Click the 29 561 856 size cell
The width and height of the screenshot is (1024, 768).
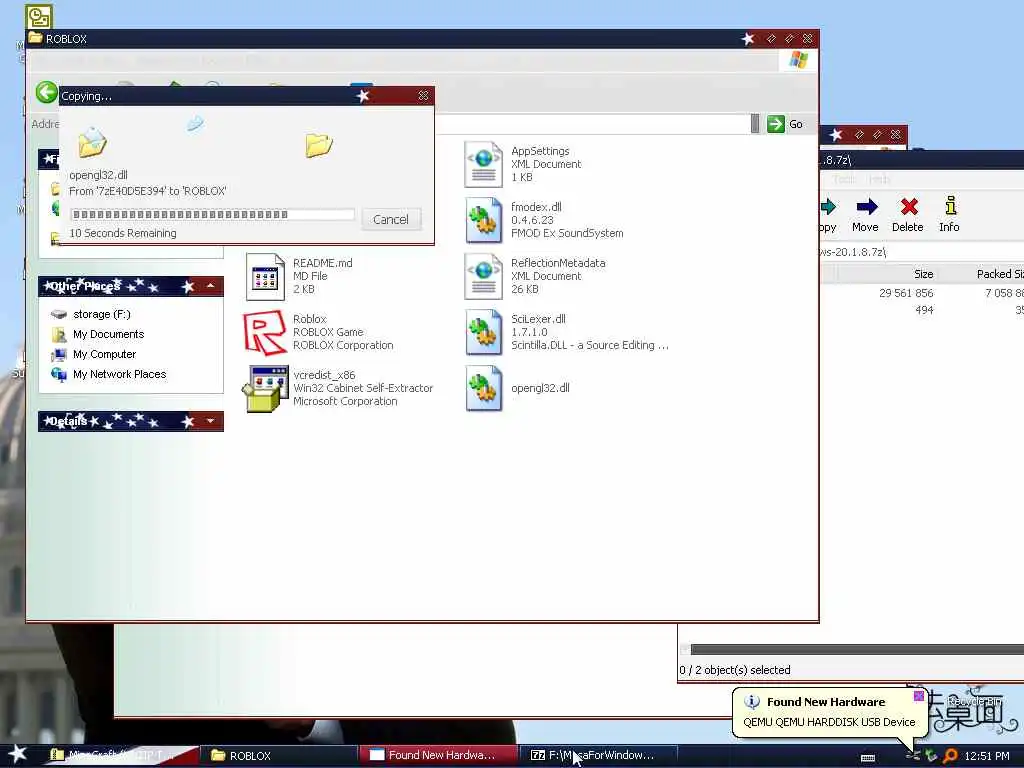pos(906,293)
